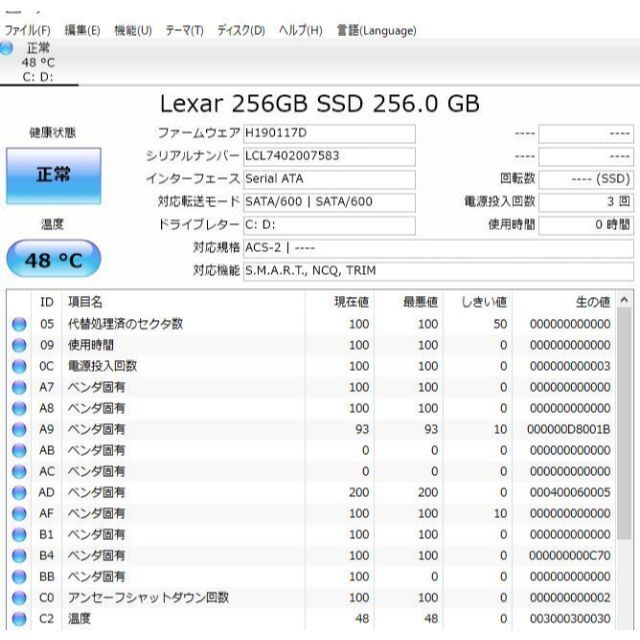This screenshot has height=640, width=640.
Task: Click the current value 93 in row A9
Action: tap(362, 429)
